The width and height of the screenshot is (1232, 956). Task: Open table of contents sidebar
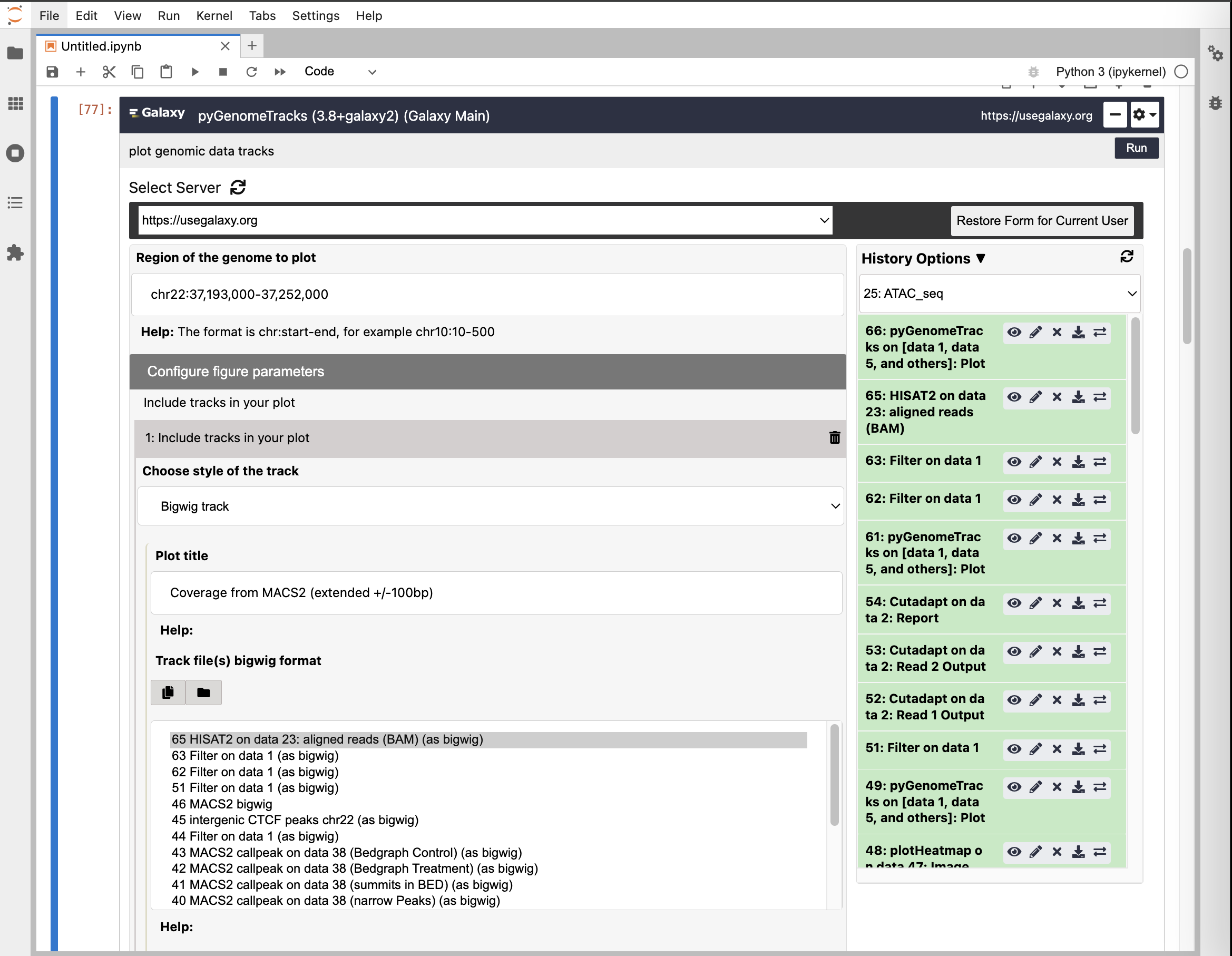click(x=15, y=202)
